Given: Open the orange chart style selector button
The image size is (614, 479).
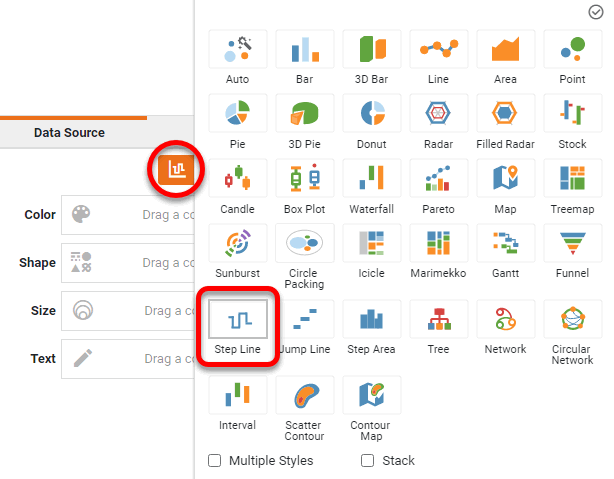Looking at the screenshot, I should point(177,169).
